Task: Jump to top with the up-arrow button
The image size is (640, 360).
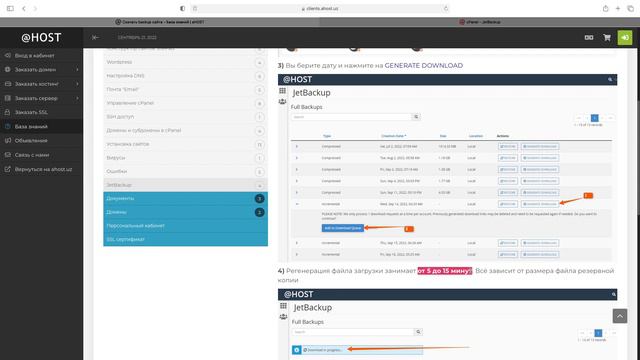Action: 620,316
